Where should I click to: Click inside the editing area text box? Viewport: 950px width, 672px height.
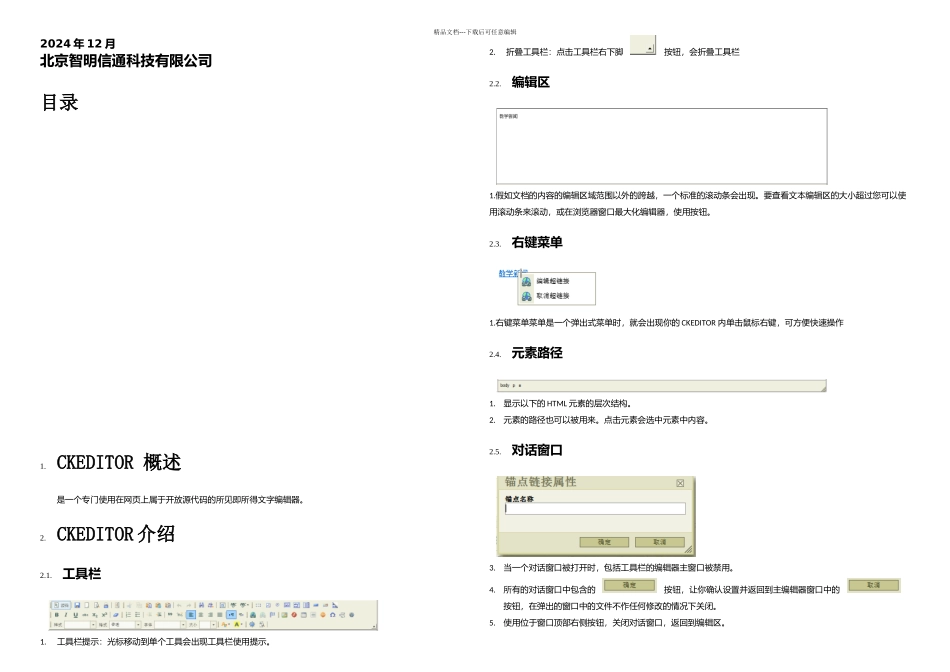point(662,146)
